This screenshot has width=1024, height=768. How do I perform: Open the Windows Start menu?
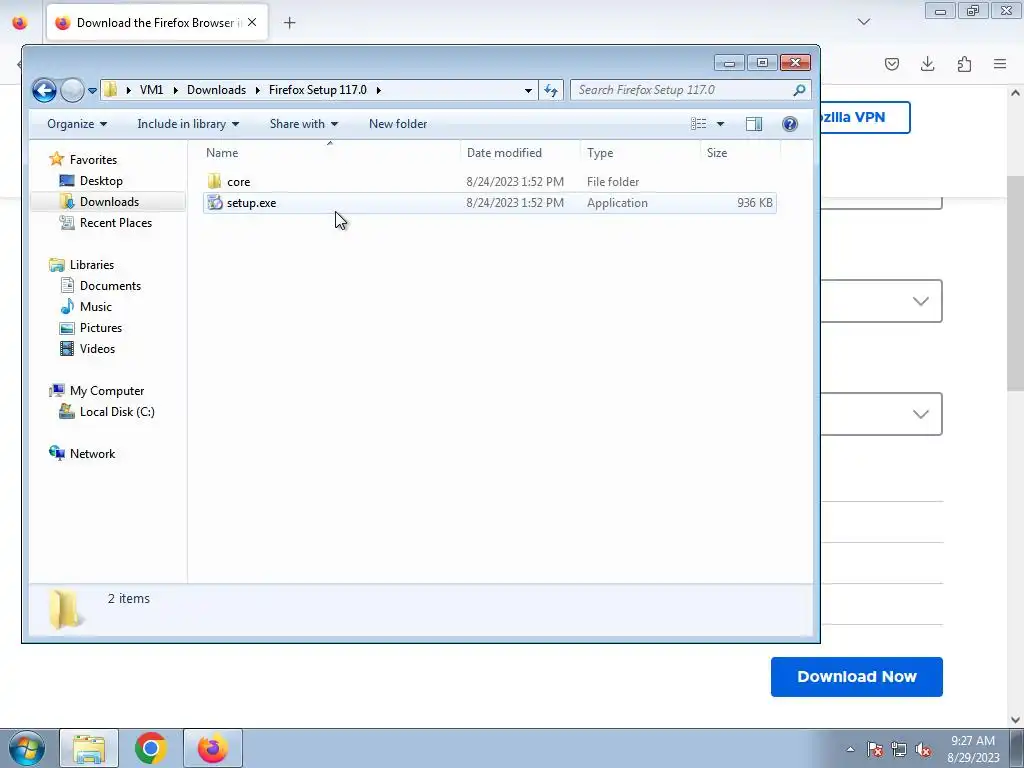(x=26, y=748)
